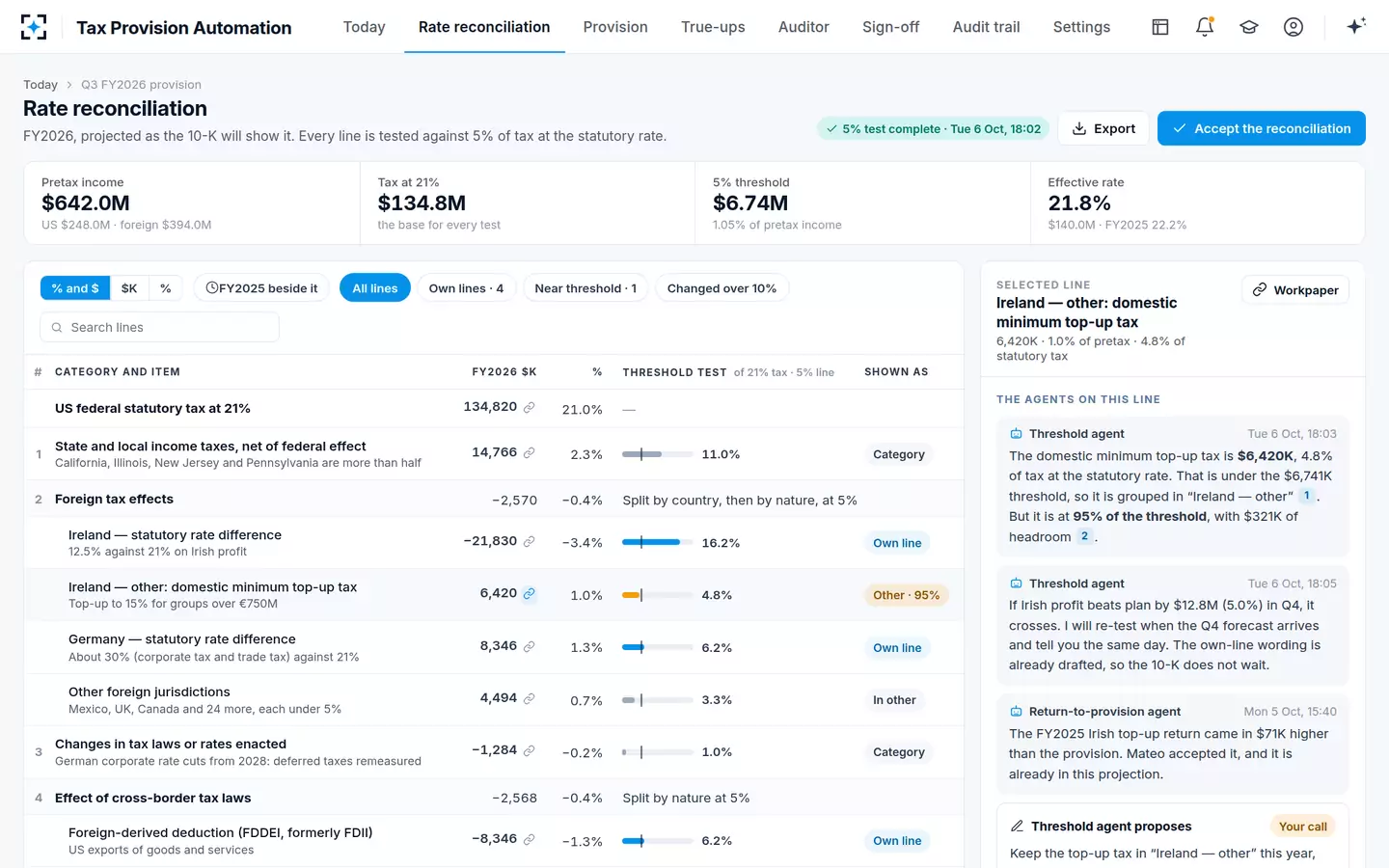Filter to Near threshold · 1

click(586, 288)
